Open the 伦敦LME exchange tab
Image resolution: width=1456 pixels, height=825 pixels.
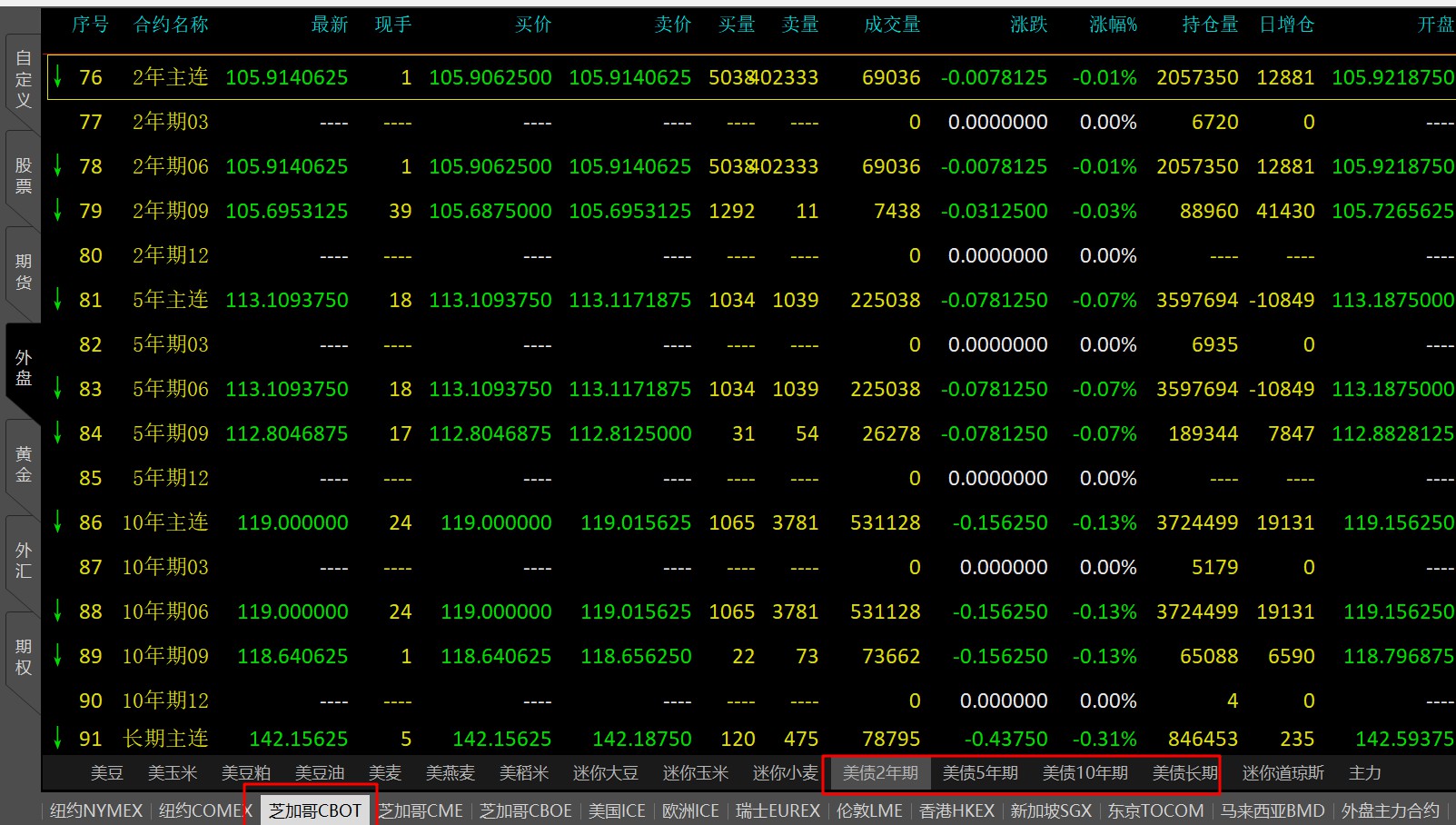pos(869,810)
